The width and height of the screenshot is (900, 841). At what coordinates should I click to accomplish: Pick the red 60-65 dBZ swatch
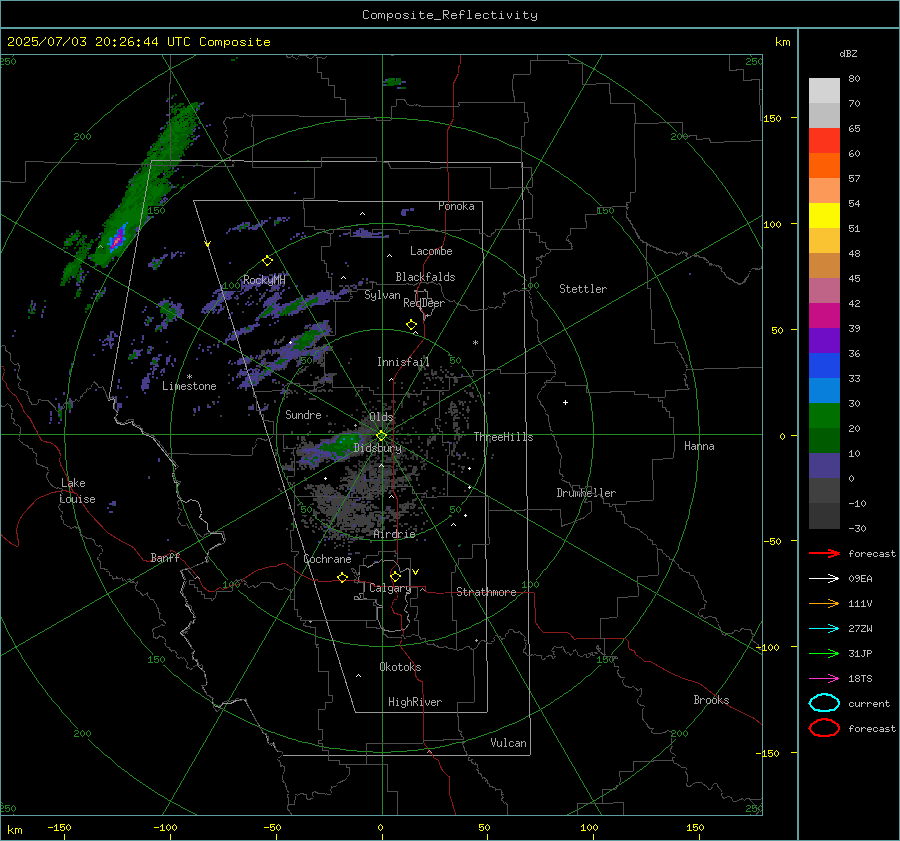click(824, 141)
